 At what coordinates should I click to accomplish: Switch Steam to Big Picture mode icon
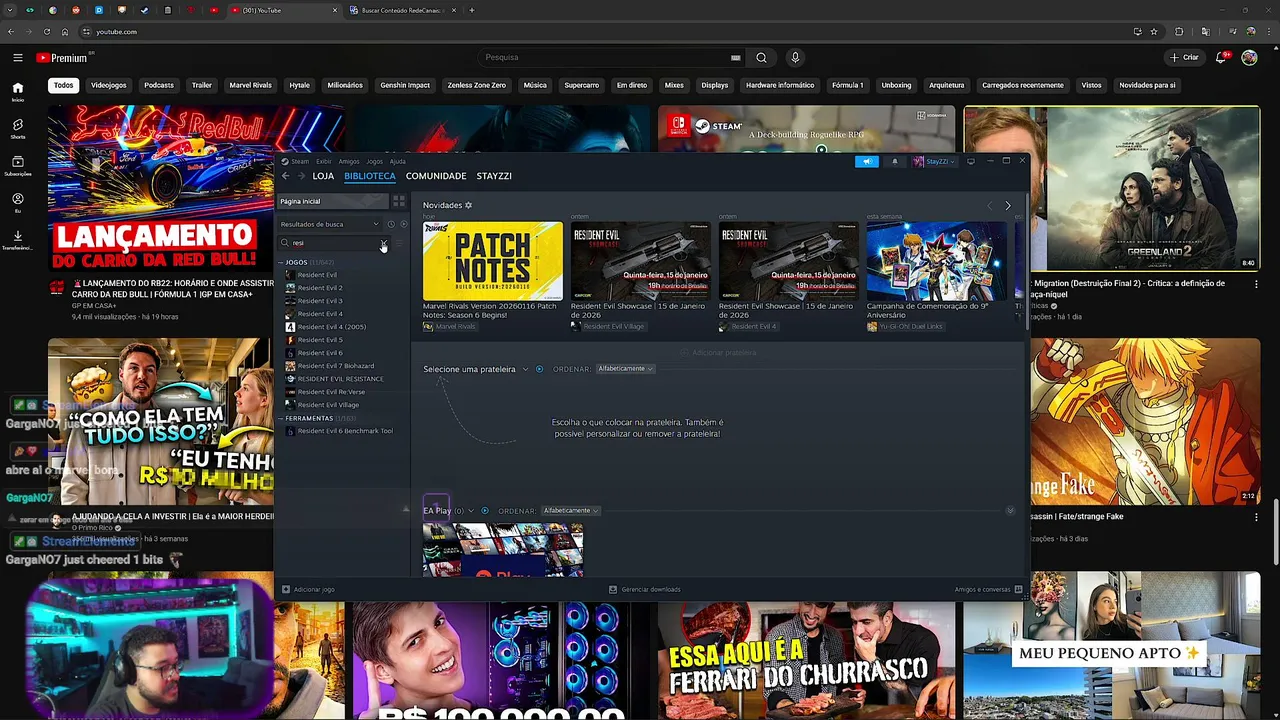click(970, 161)
